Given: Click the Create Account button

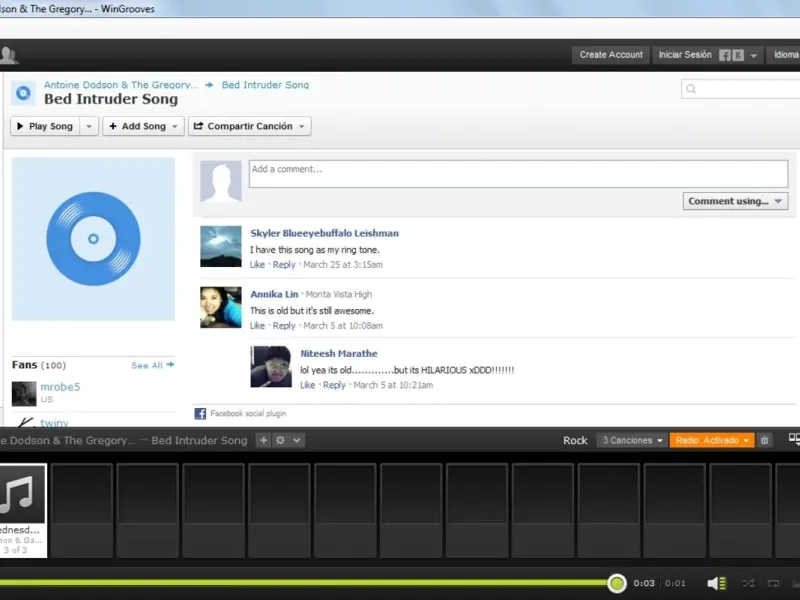Looking at the screenshot, I should [x=611, y=55].
